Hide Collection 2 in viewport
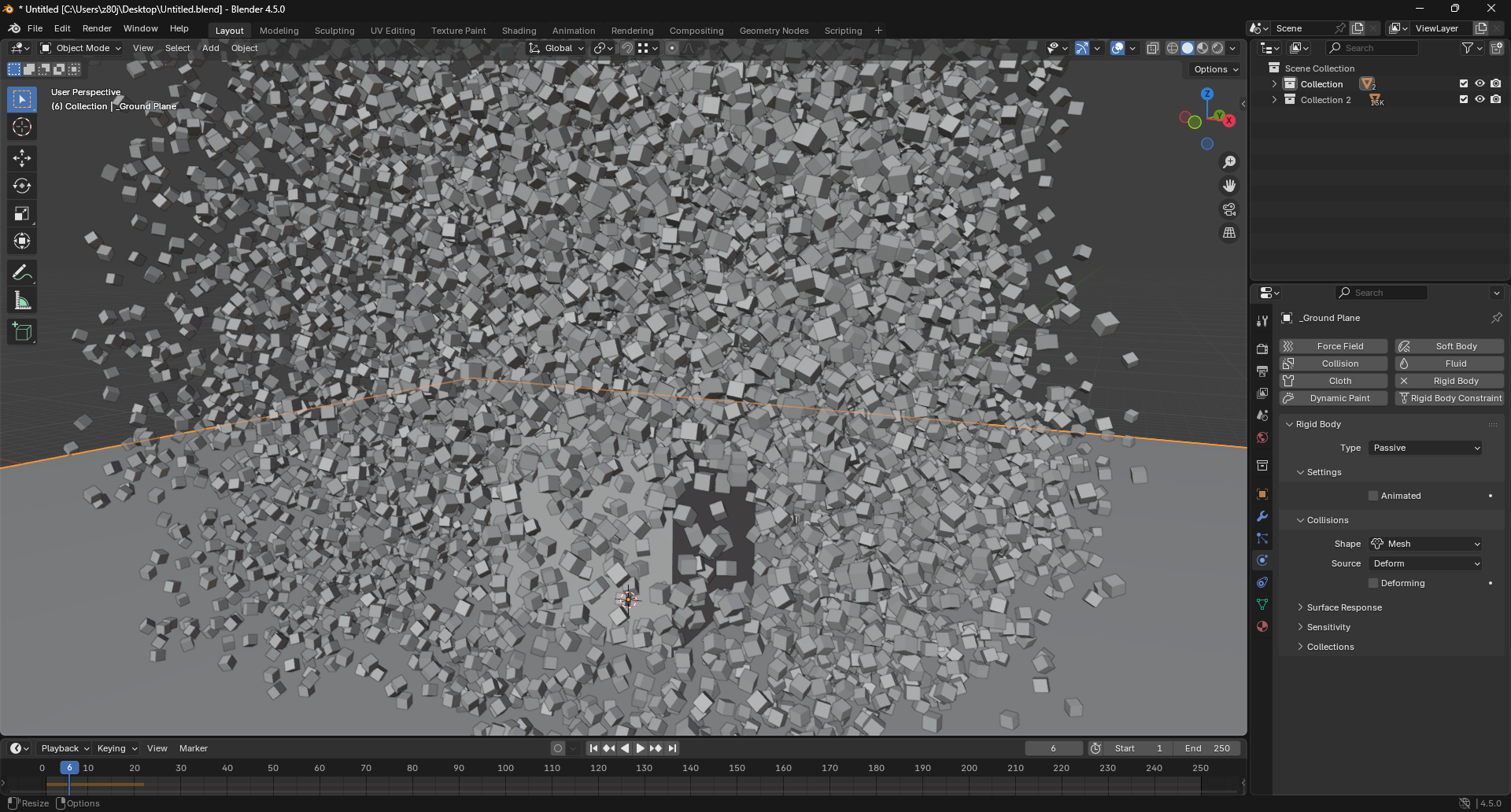The width and height of the screenshot is (1511, 812). click(x=1480, y=100)
